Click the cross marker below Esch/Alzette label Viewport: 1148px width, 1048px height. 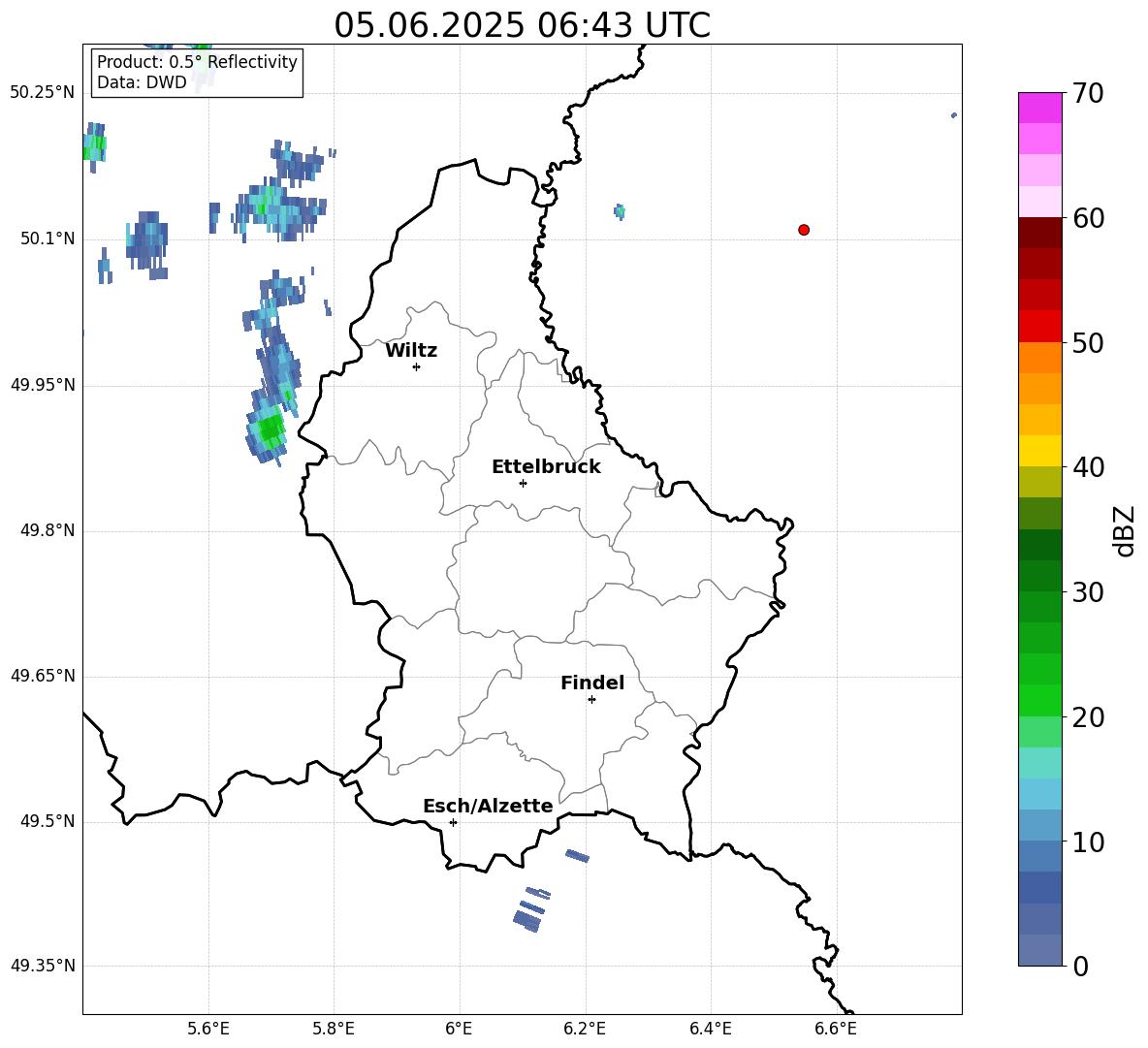pyautogui.click(x=453, y=822)
